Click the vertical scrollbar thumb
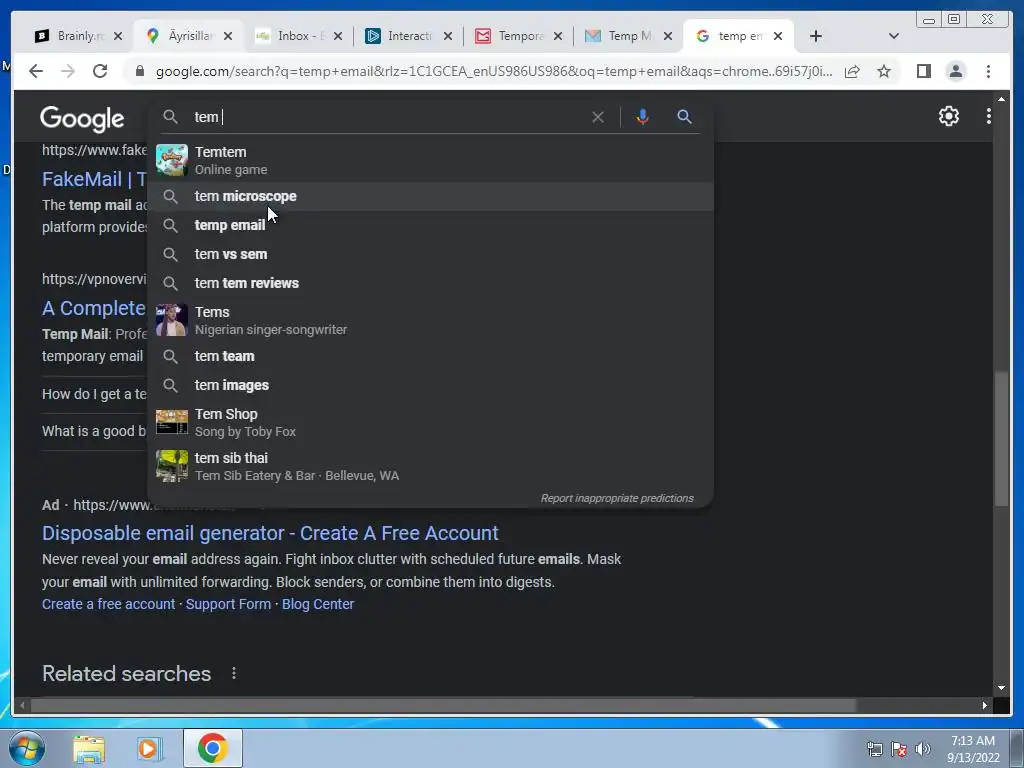Screen dimensions: 1024x768 click(x=1001, y=438)
